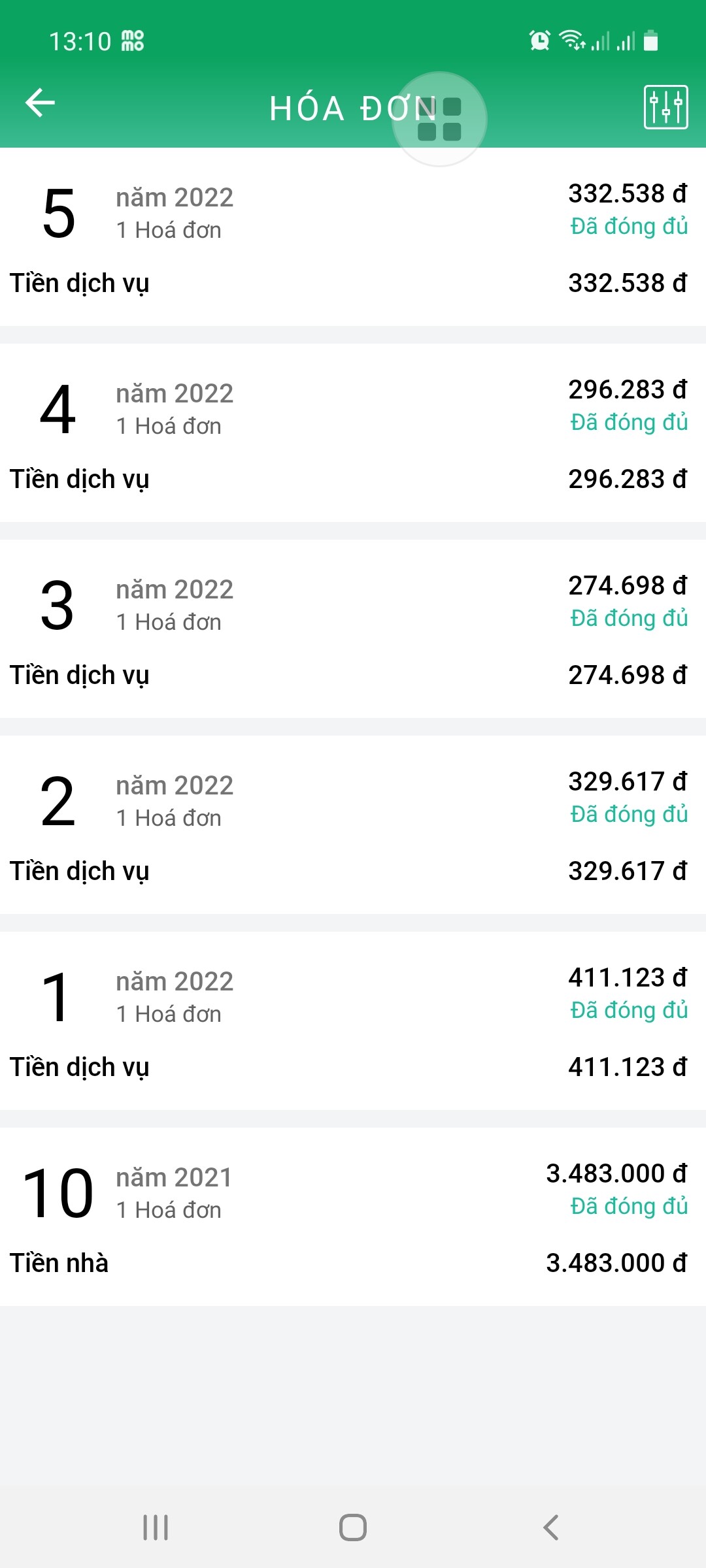Screen dimensions: 706x1568
Task: Tap the HÓA ĐƠN page title
Action: [x=340, y=108]
